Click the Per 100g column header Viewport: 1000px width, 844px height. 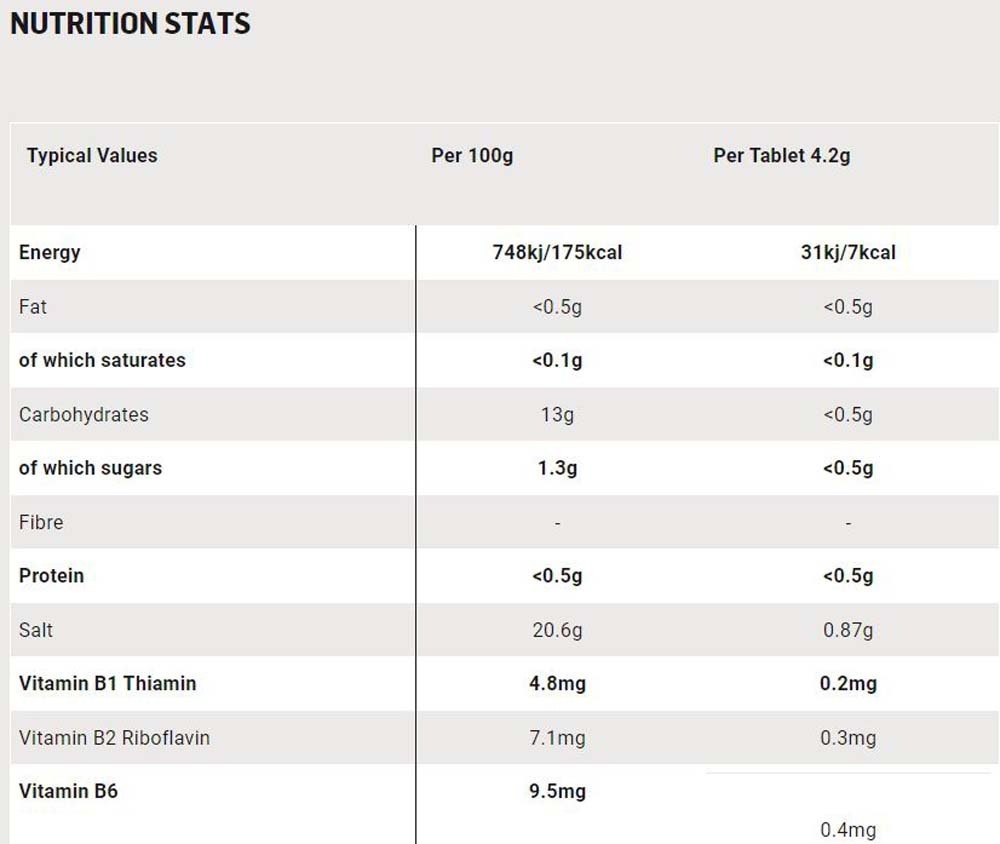coord(472,156)
